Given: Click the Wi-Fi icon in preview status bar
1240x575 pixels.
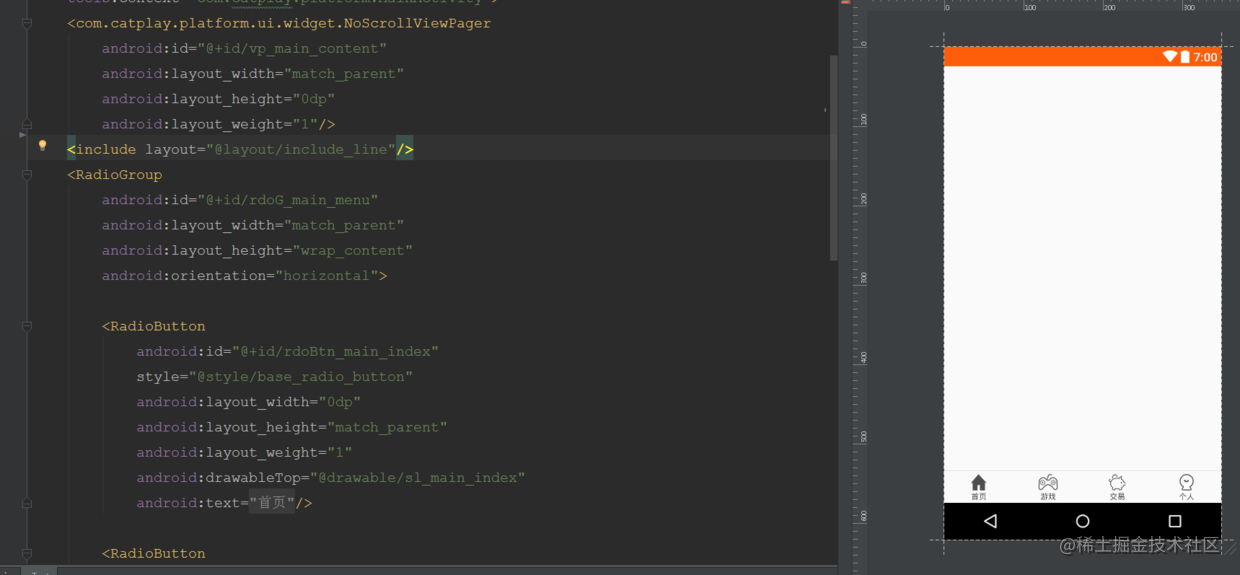Looking at the screenshot, I should [x=1169, y=57].
